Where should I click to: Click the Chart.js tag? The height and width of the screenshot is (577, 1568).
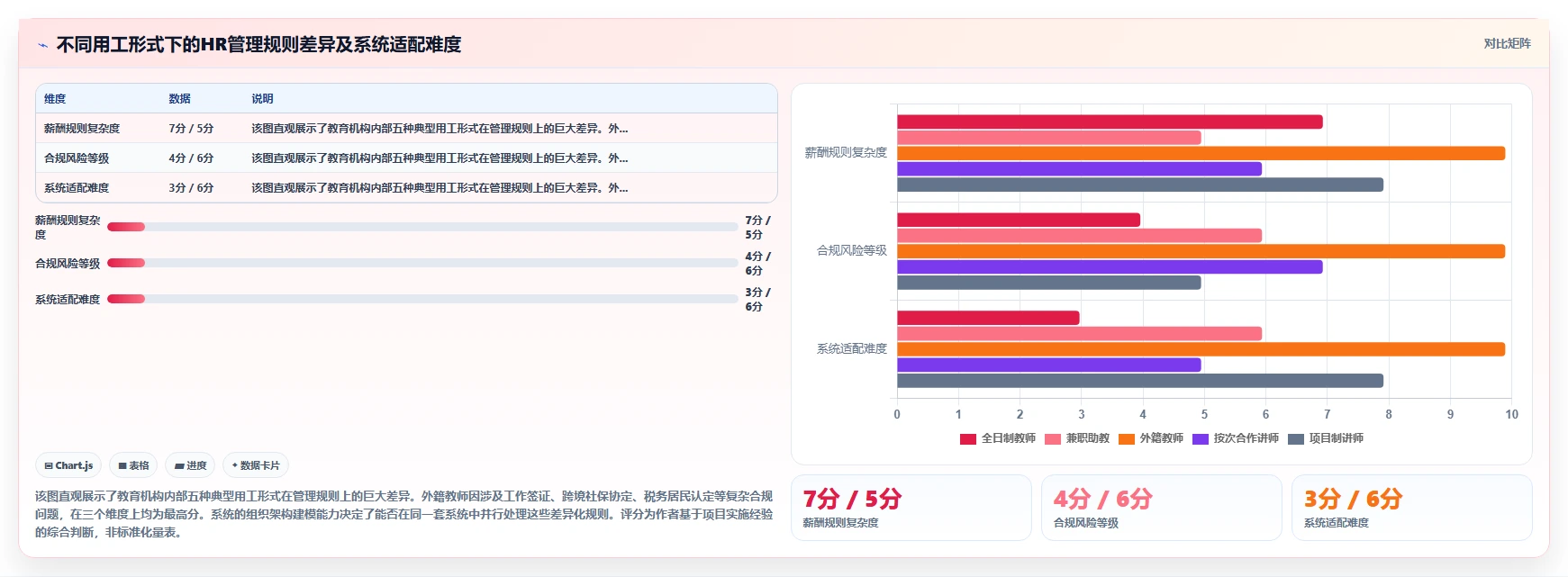(x=68, y=465)
